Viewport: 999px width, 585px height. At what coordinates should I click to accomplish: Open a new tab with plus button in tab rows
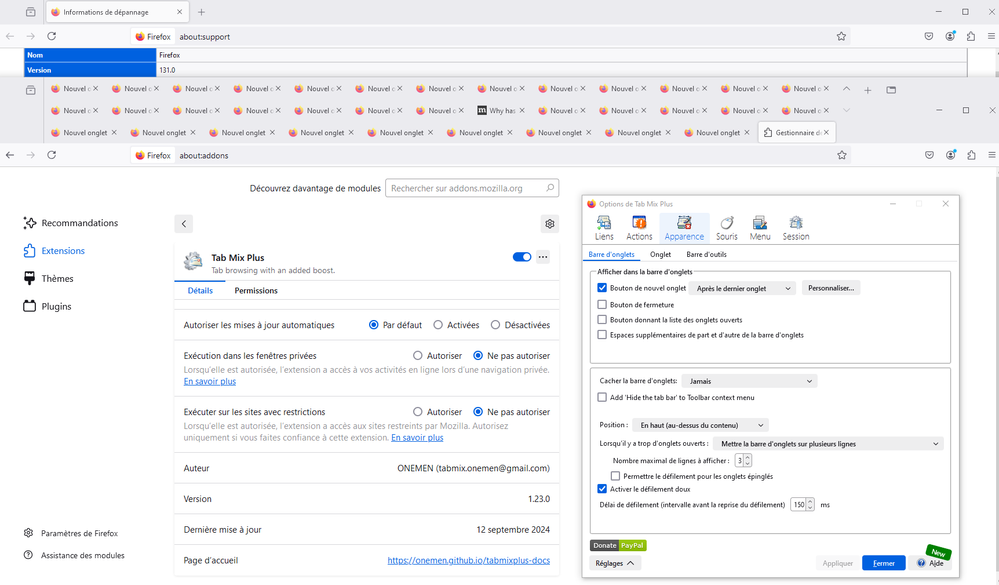pos(867,90)
